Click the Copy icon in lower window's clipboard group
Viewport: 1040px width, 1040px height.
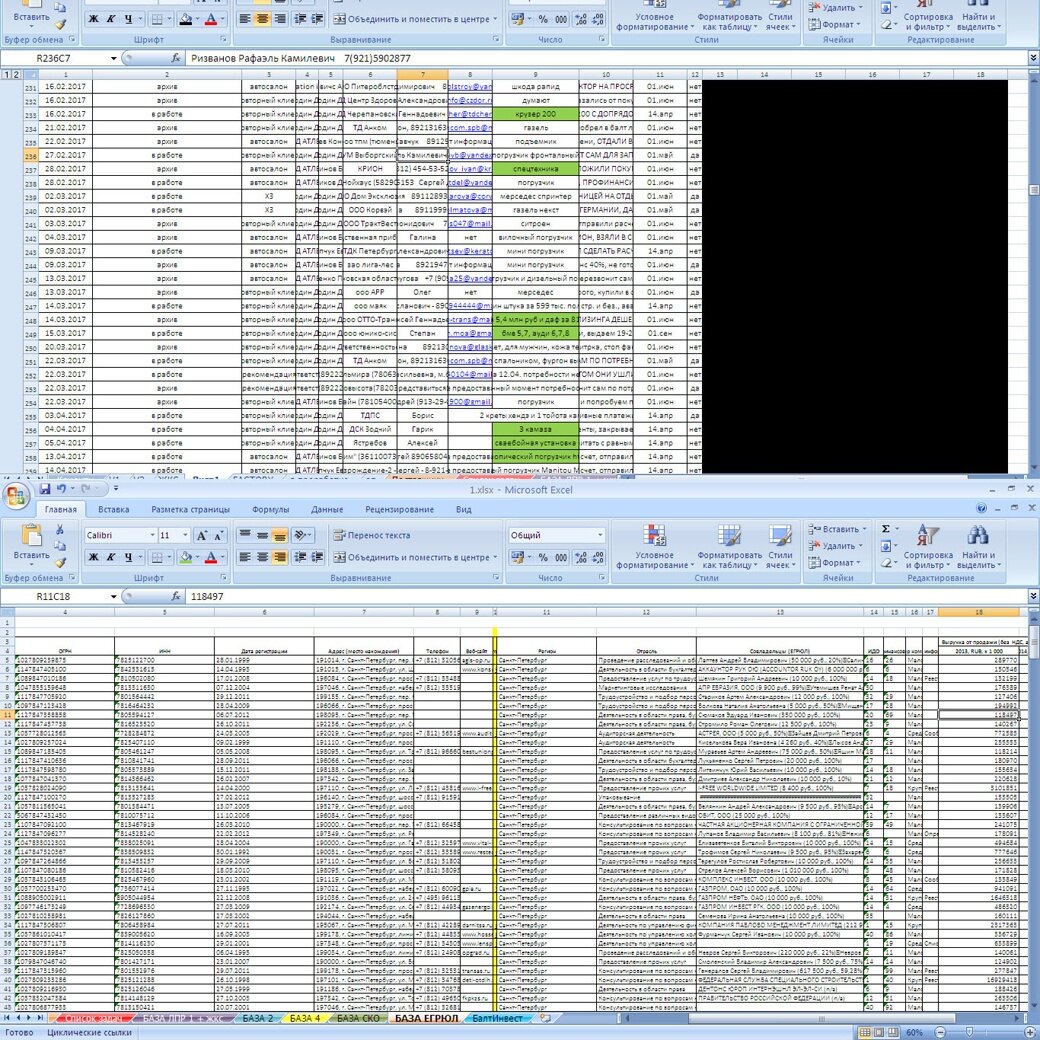[x=60, y=546]
